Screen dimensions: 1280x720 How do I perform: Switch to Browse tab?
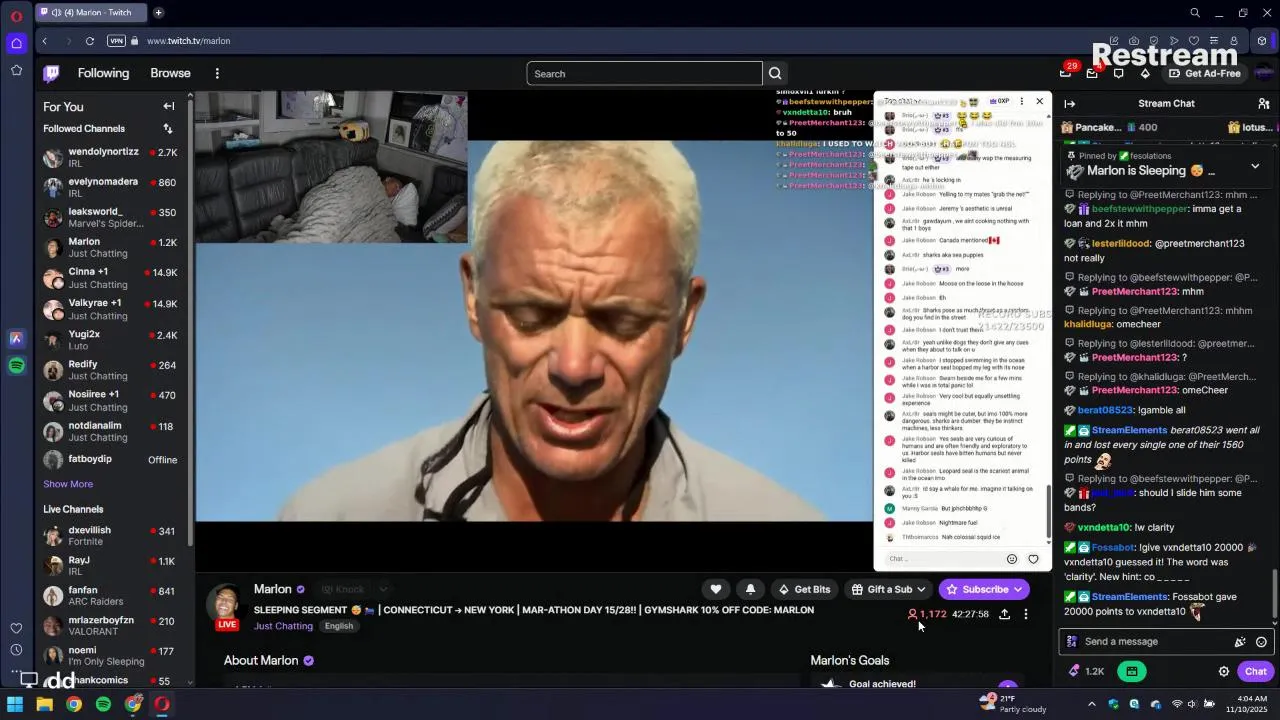coord(170,73)
